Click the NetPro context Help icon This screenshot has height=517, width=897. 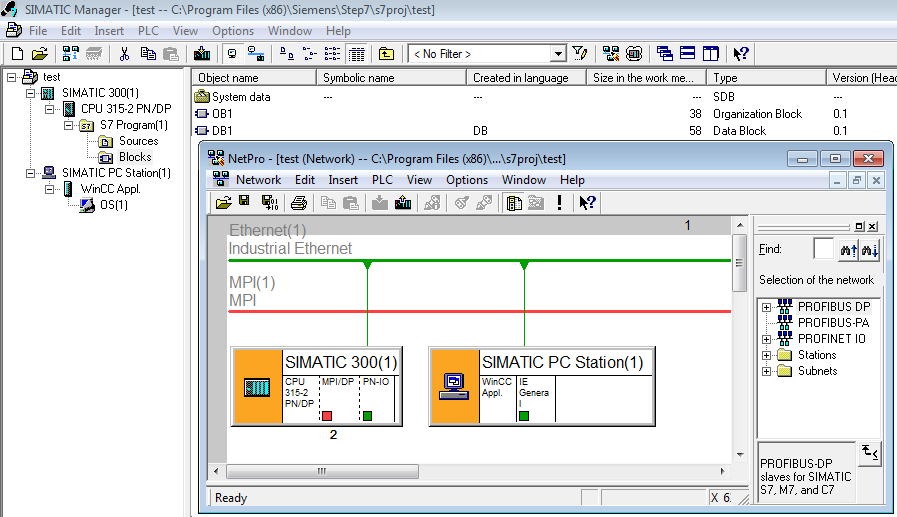(x=587, y=202)
